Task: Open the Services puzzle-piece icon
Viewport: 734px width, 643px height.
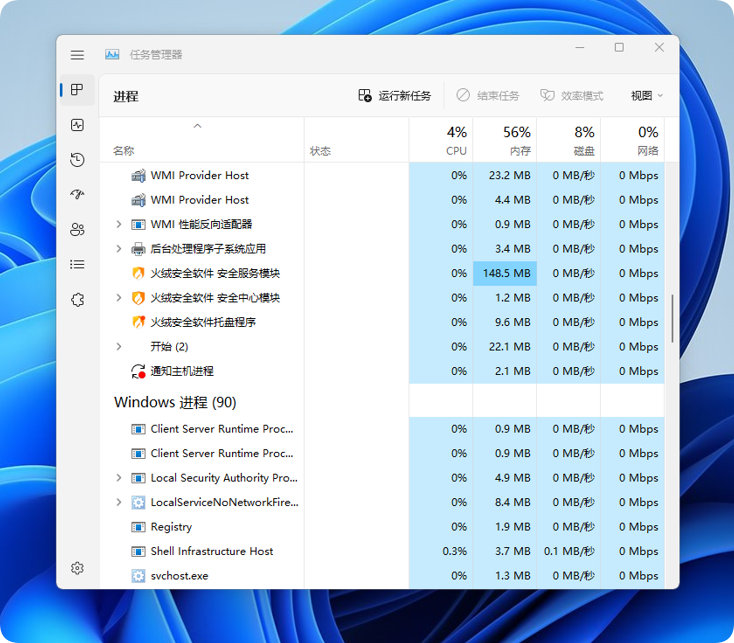Action: pos(77,300)
